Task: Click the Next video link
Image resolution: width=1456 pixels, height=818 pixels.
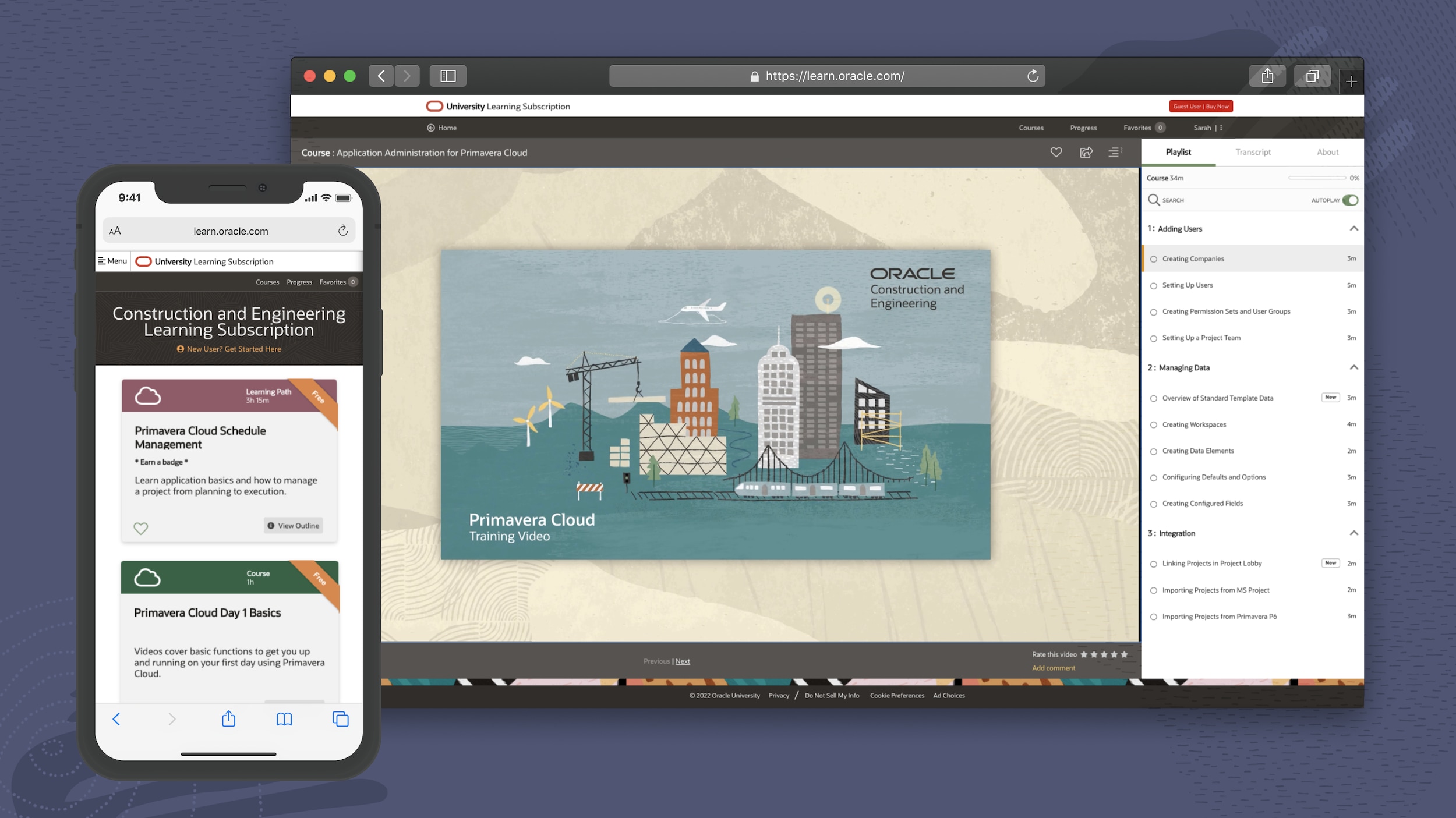Action: pyautogui.click(x=683, y=661)
